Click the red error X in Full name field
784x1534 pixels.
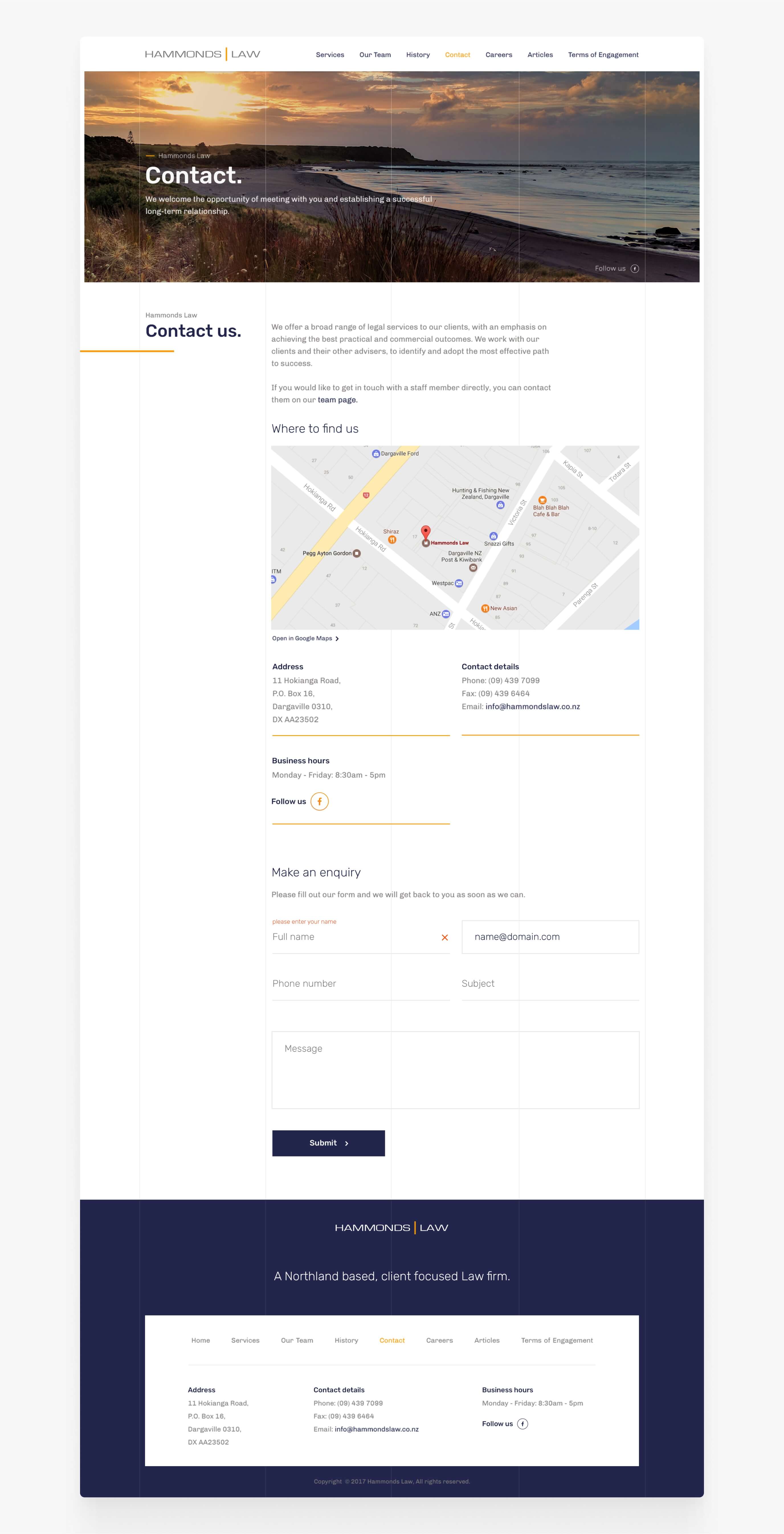pyautogui.click(x=445, y=937)
